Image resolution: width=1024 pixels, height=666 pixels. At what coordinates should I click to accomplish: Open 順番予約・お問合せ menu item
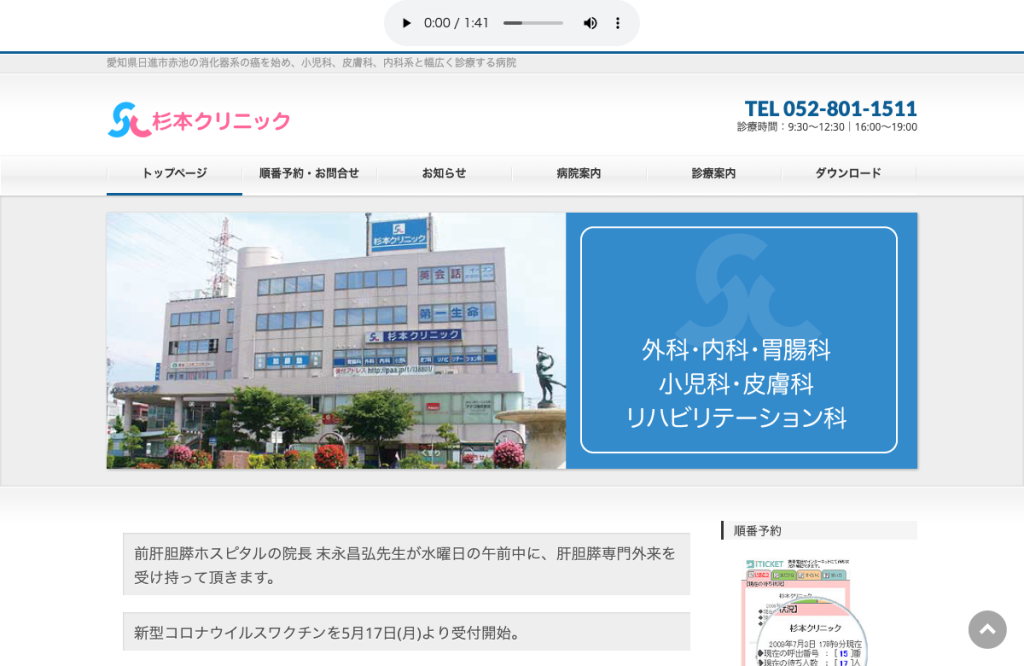309,173
